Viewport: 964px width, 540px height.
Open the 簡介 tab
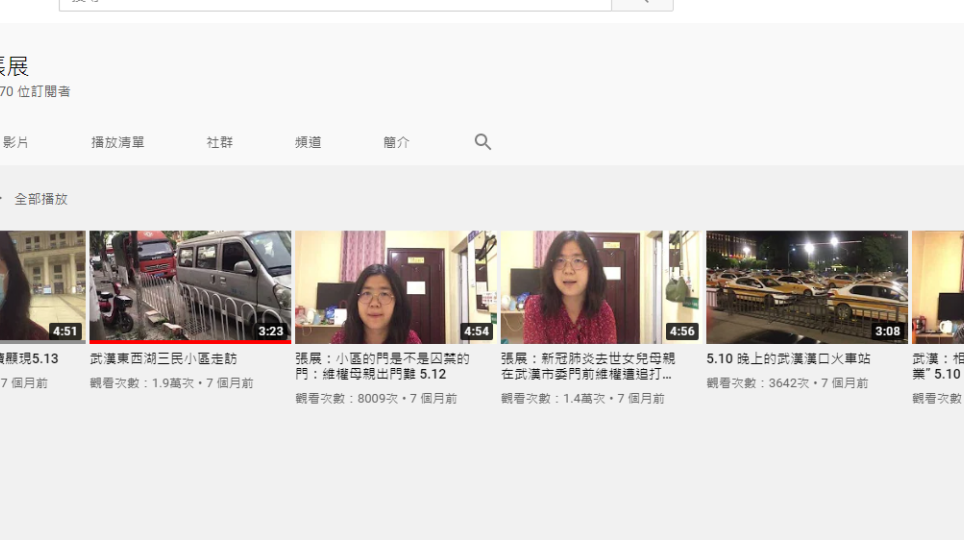pos(396,143)
